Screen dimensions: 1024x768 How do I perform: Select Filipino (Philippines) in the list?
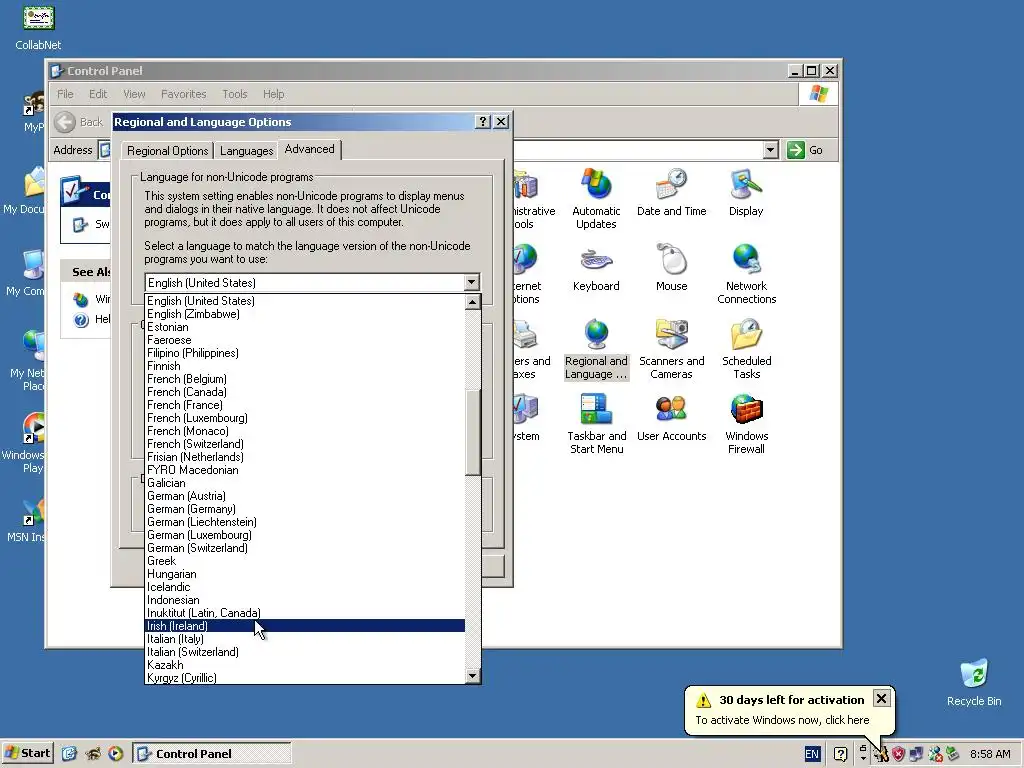point(305,353)
